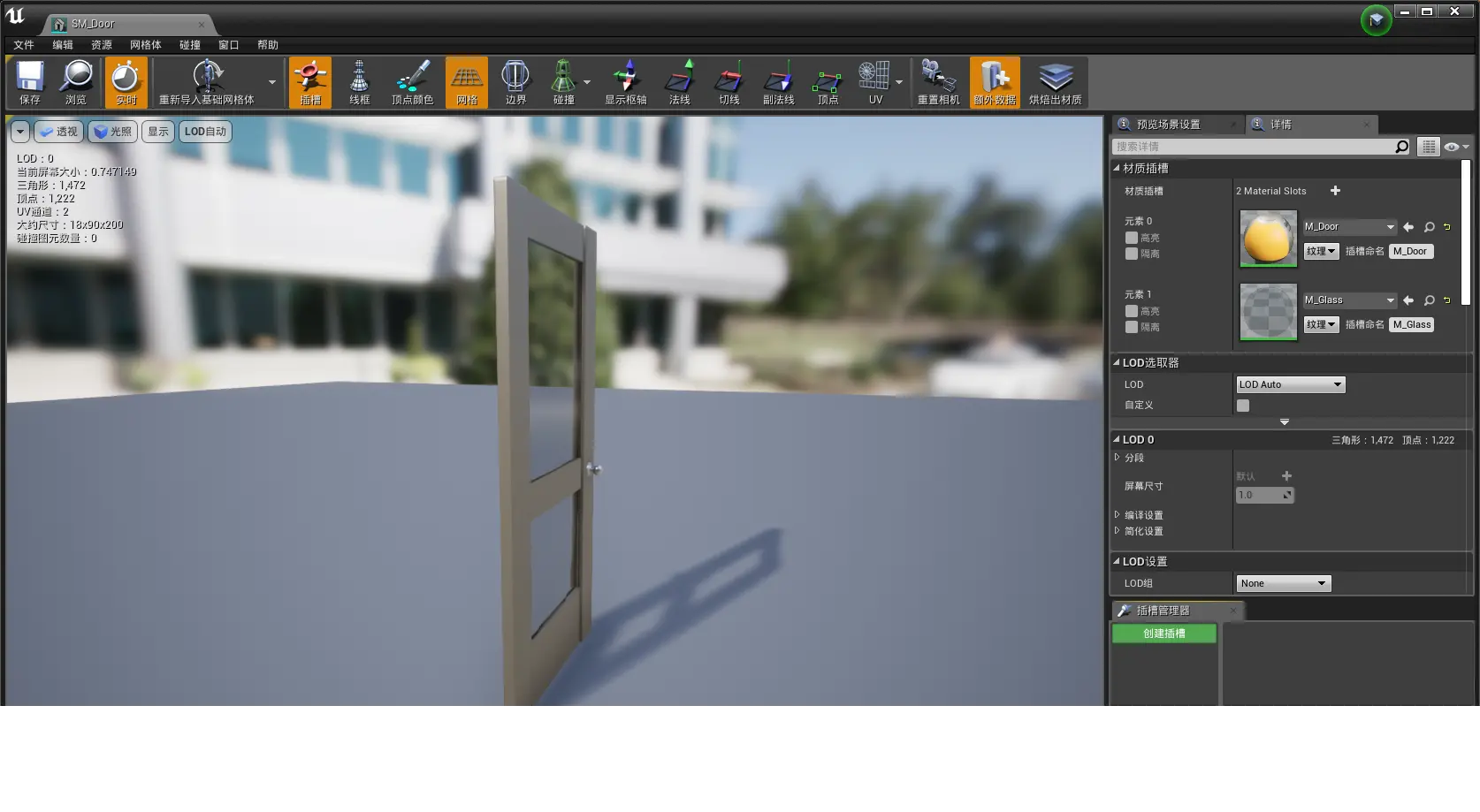Add a material slot with plus icon
This screenshot has height=812, width=1480.
point(1335,191)
